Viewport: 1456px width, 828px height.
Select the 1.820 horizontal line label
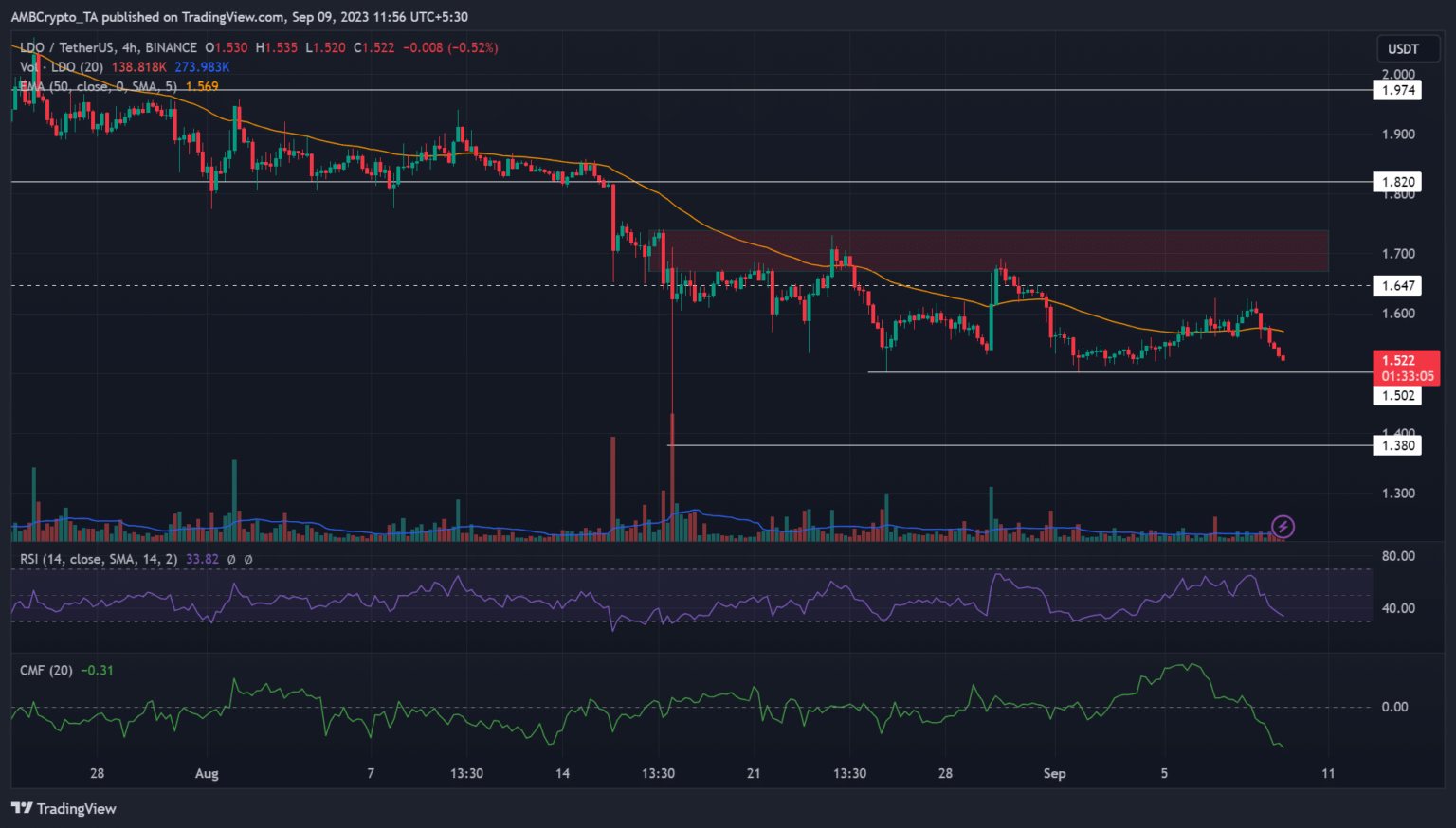[x=1397, y=182]
